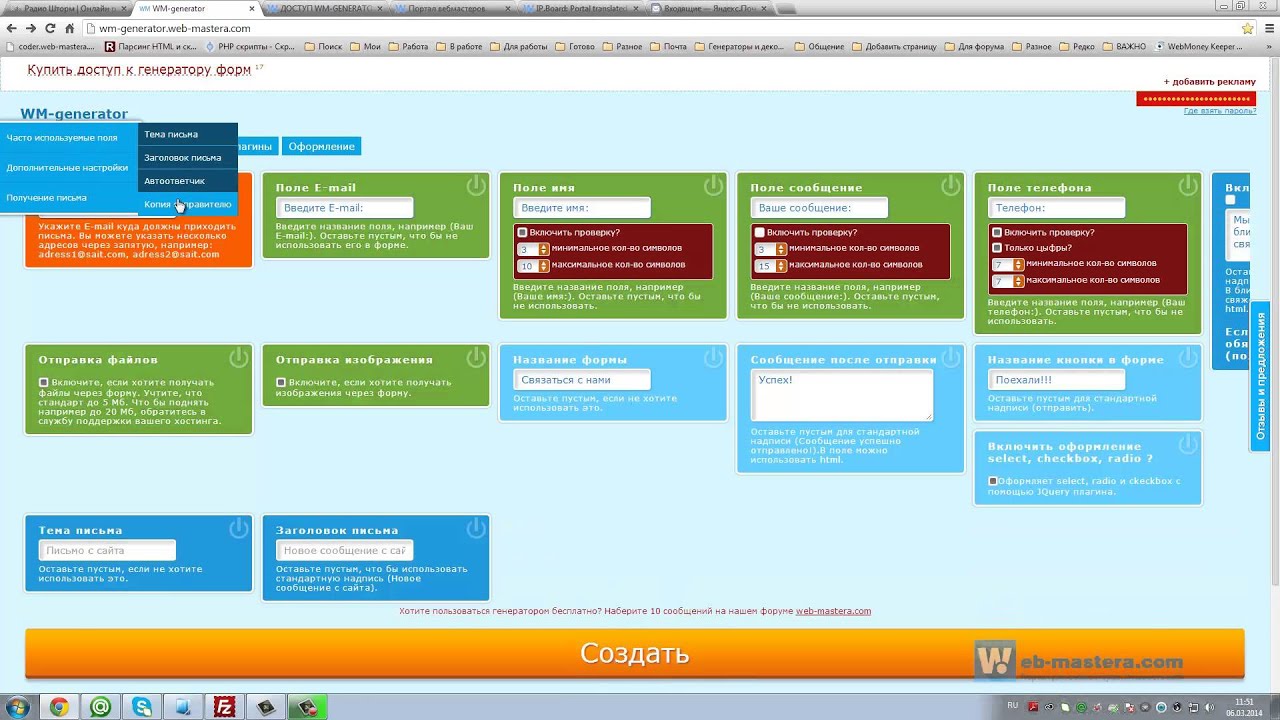Open the Mail.ru Agent taskbar icon
The width and height of the screenshot is (1280, 720).
tap(100, 707)
